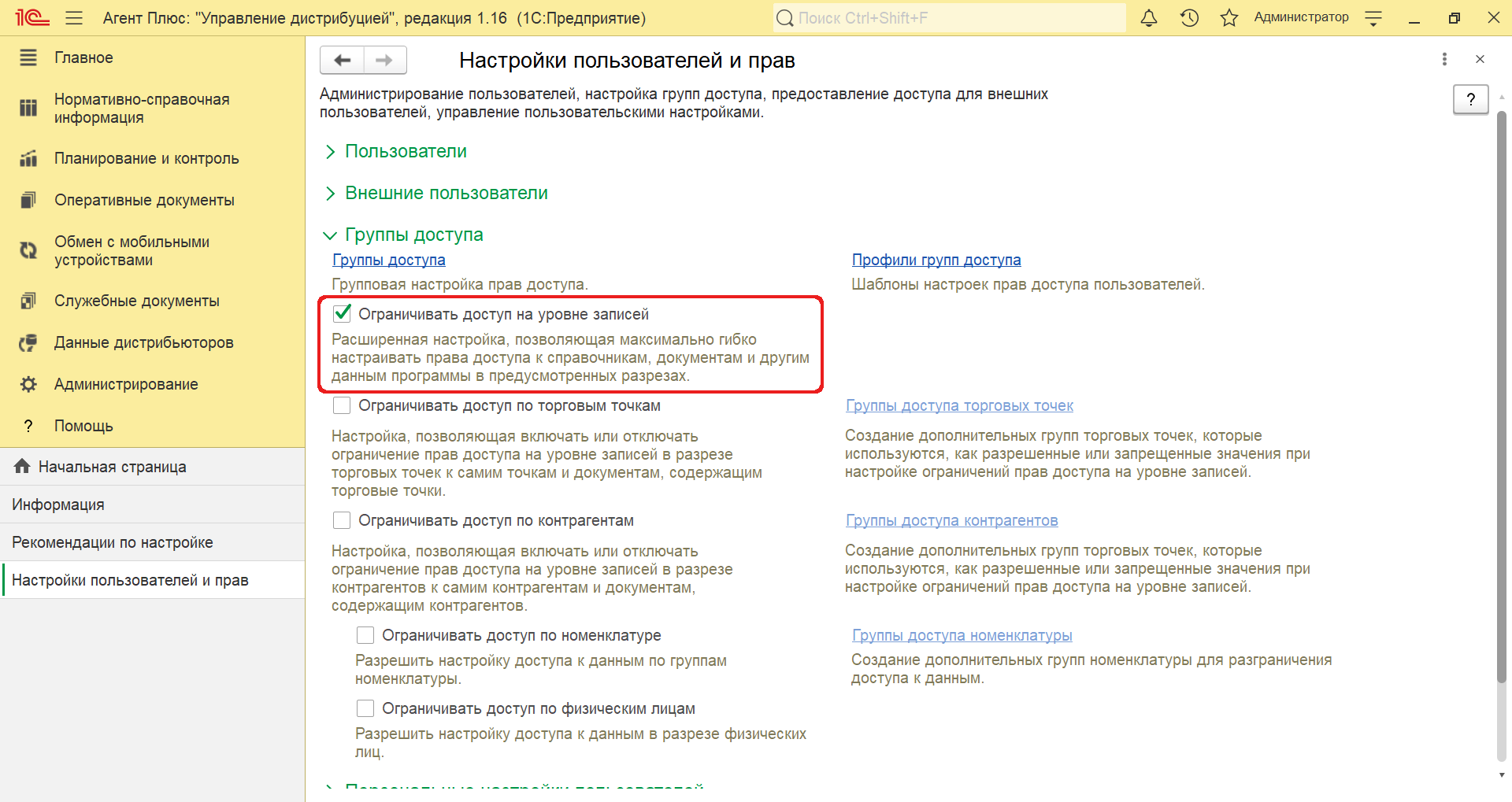Viewport: 1512px width, 802px height.
Task: Click the Данные дистрибьюторов icon
Action: pos(28,342)
